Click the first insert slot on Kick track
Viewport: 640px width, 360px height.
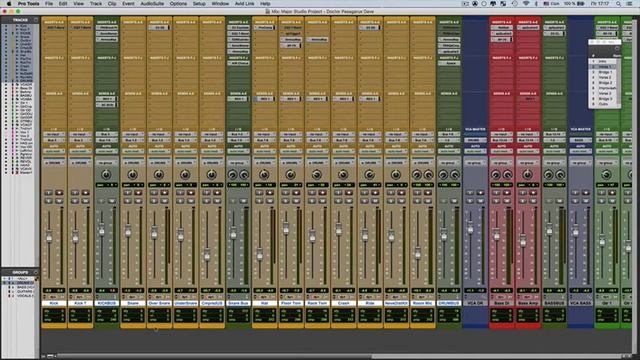[x=54, y=28]
